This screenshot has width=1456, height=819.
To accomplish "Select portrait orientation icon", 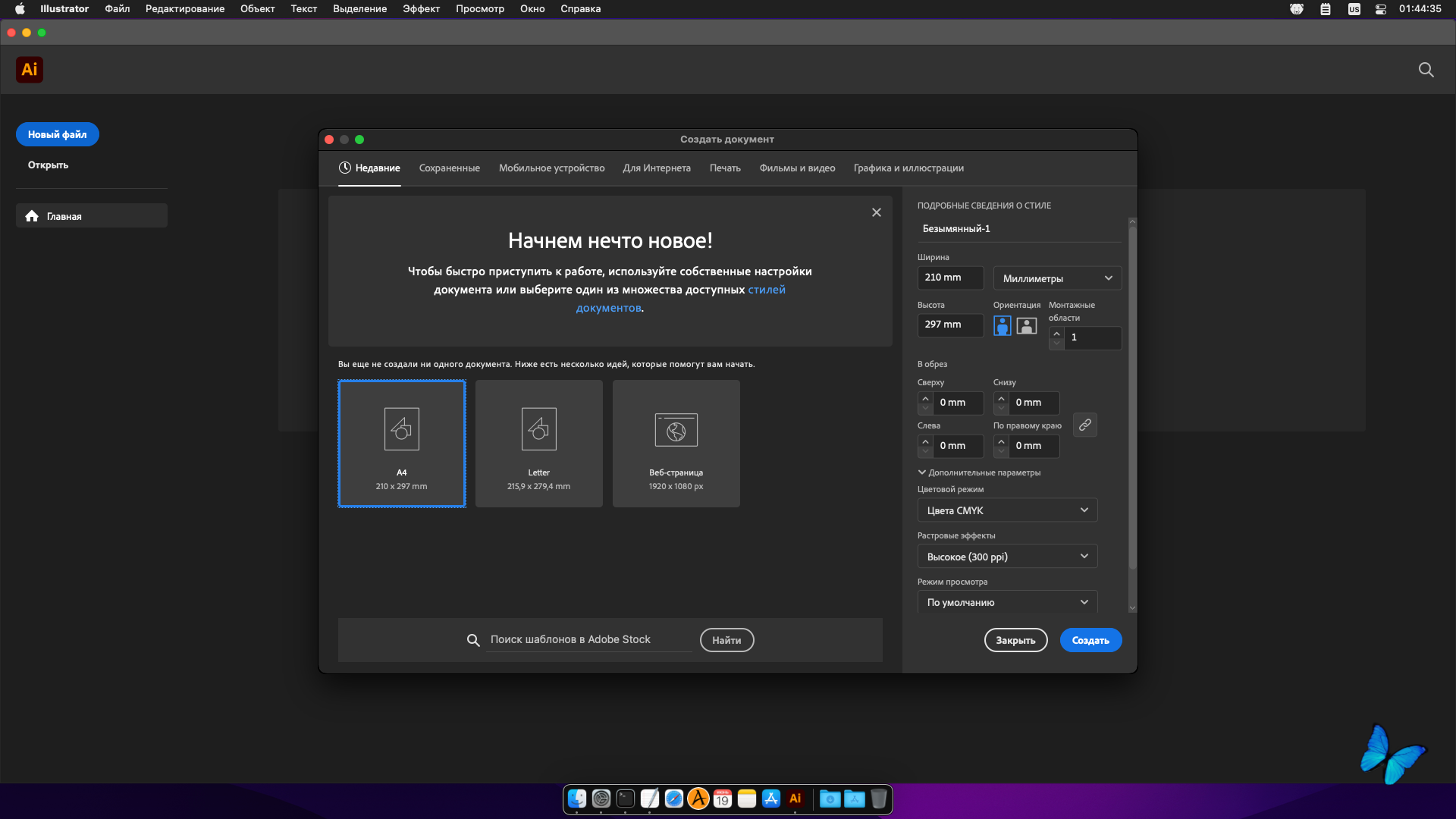I will coord(1003,326).
